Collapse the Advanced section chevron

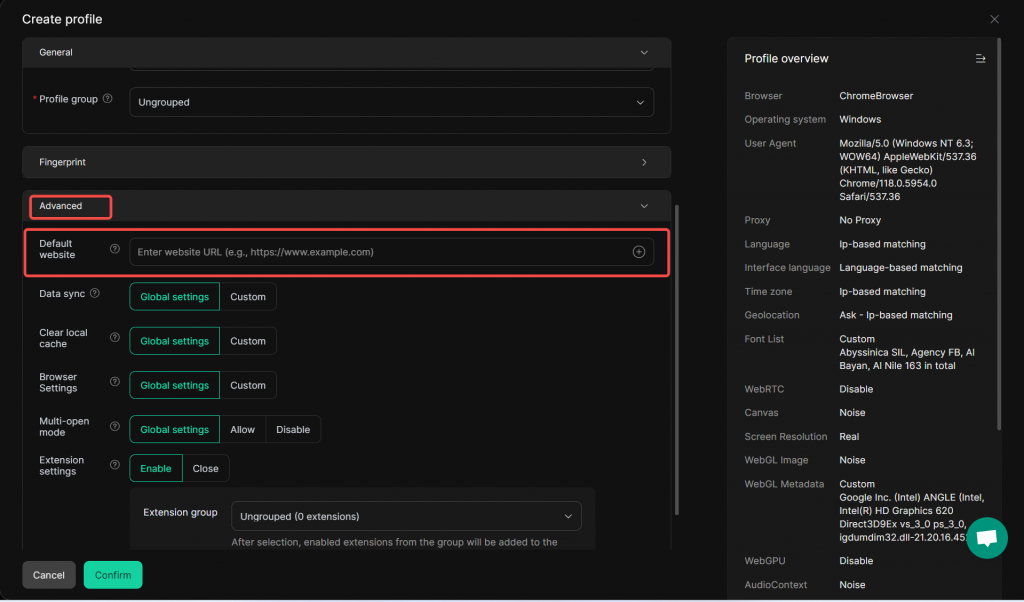tap(644, 206)
